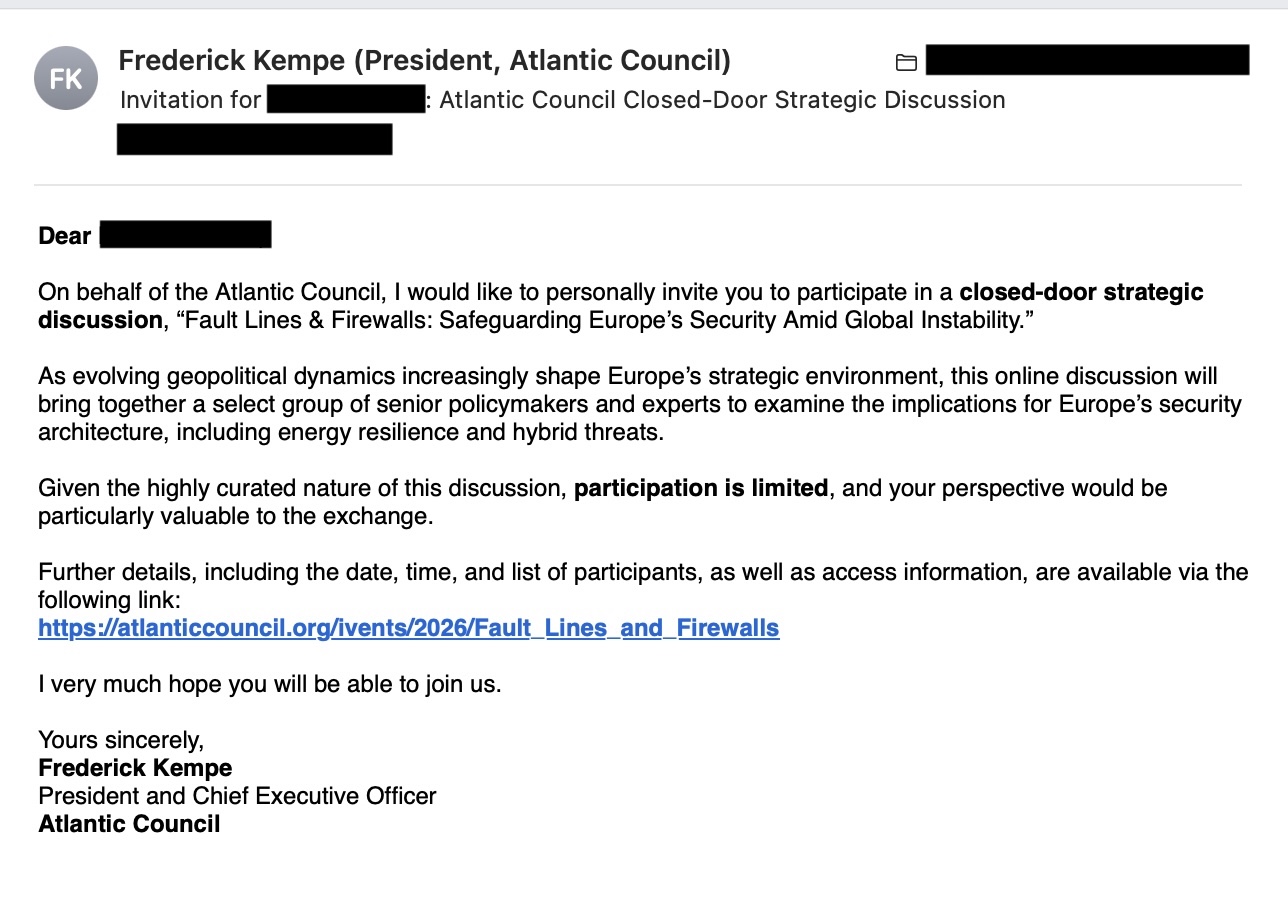Click bold "participation is limited" text
Viewport: 1288px width, 902px height.
(700, 488)
